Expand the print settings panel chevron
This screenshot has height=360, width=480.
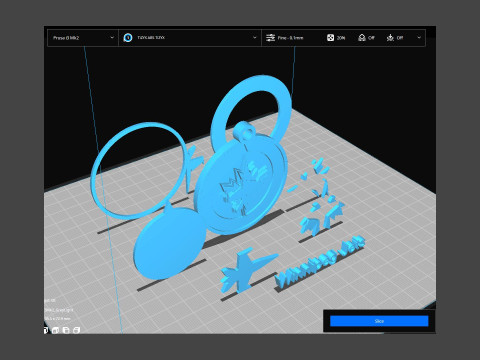point(419,38)
